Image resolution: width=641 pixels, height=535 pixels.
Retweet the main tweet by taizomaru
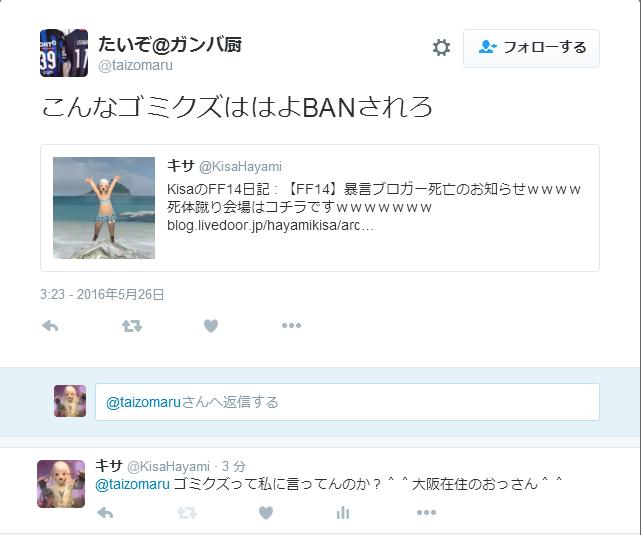132,326
